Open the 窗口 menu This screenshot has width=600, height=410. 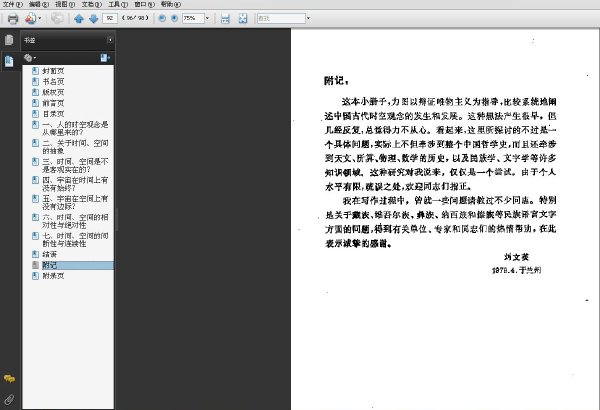coord(144,4)
